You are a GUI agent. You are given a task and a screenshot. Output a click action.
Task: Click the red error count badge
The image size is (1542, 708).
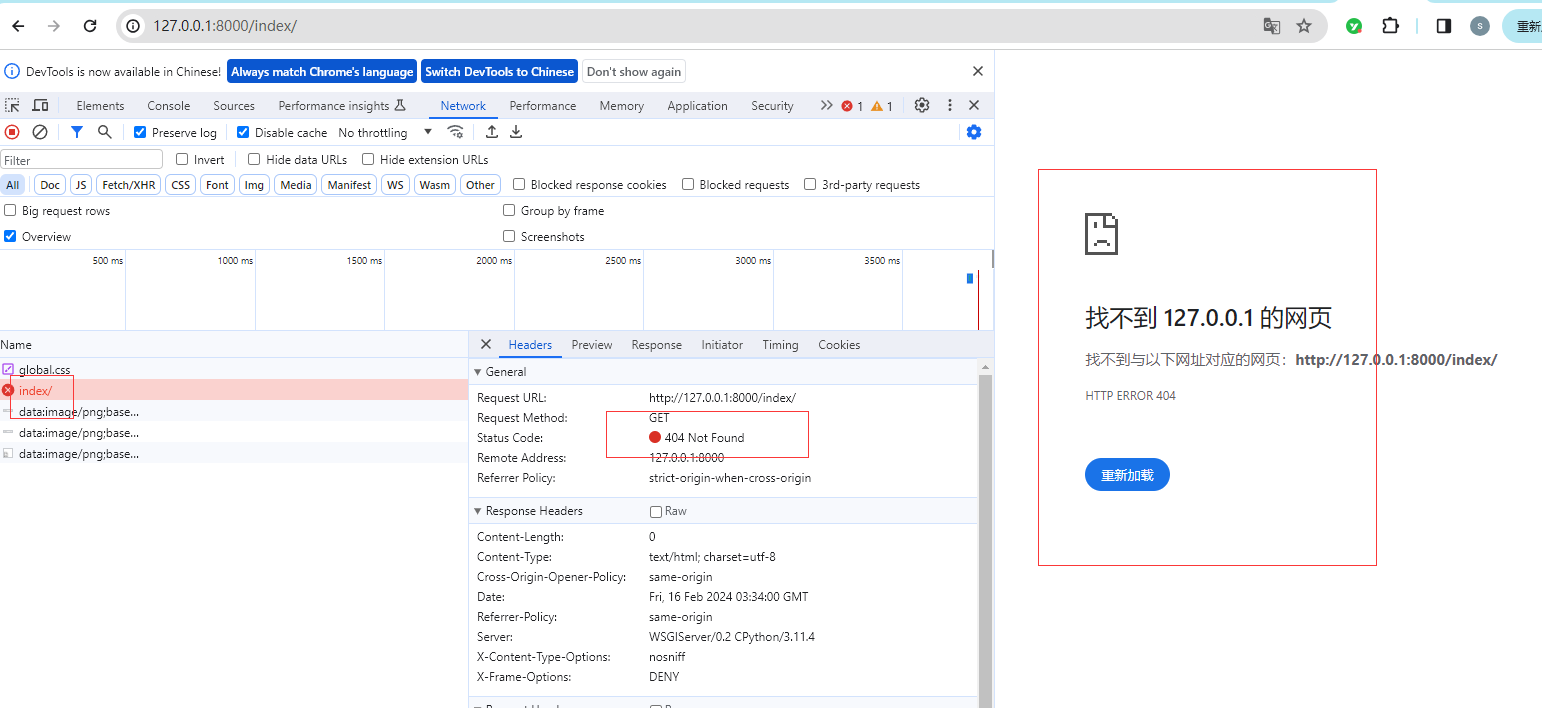[x=852, y=106]
